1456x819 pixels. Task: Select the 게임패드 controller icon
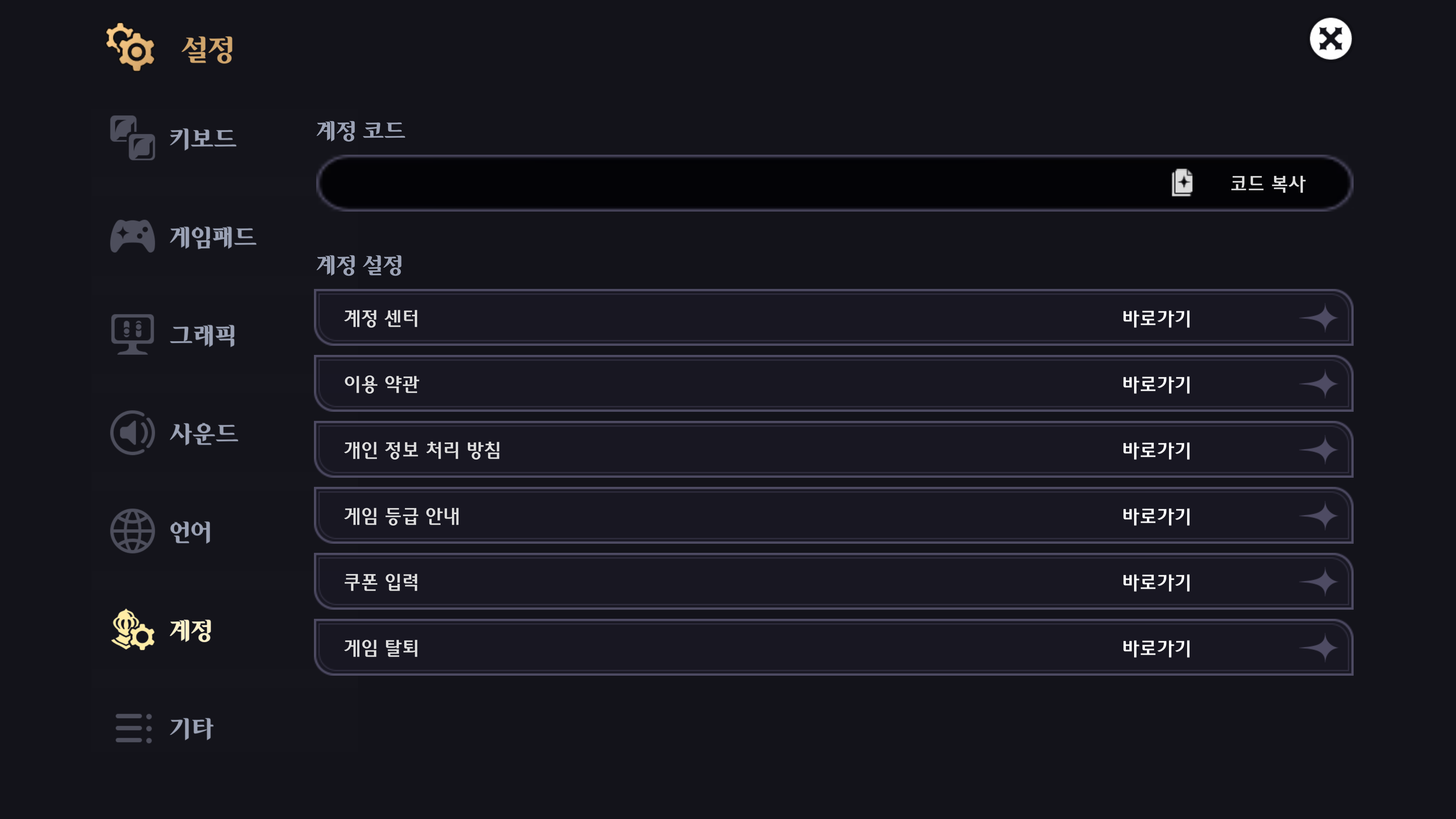click(x=132, y=236)
